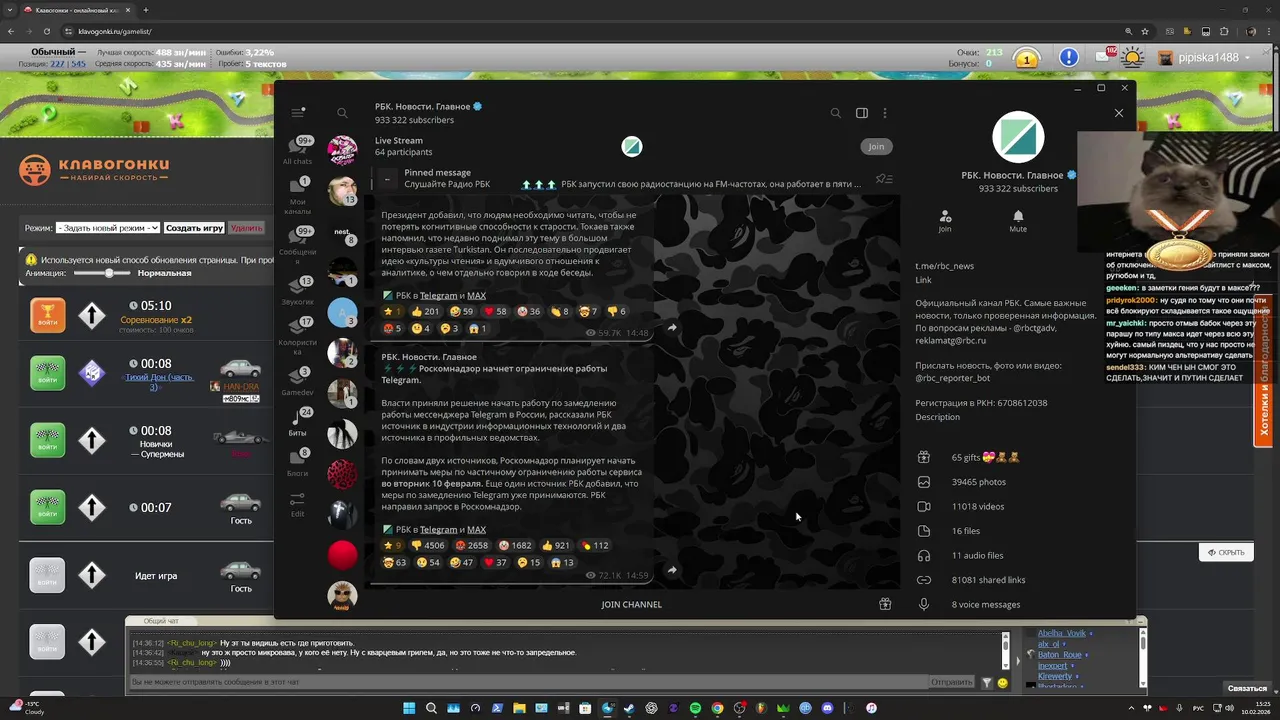Enter the 00:07 guest race

47,507
